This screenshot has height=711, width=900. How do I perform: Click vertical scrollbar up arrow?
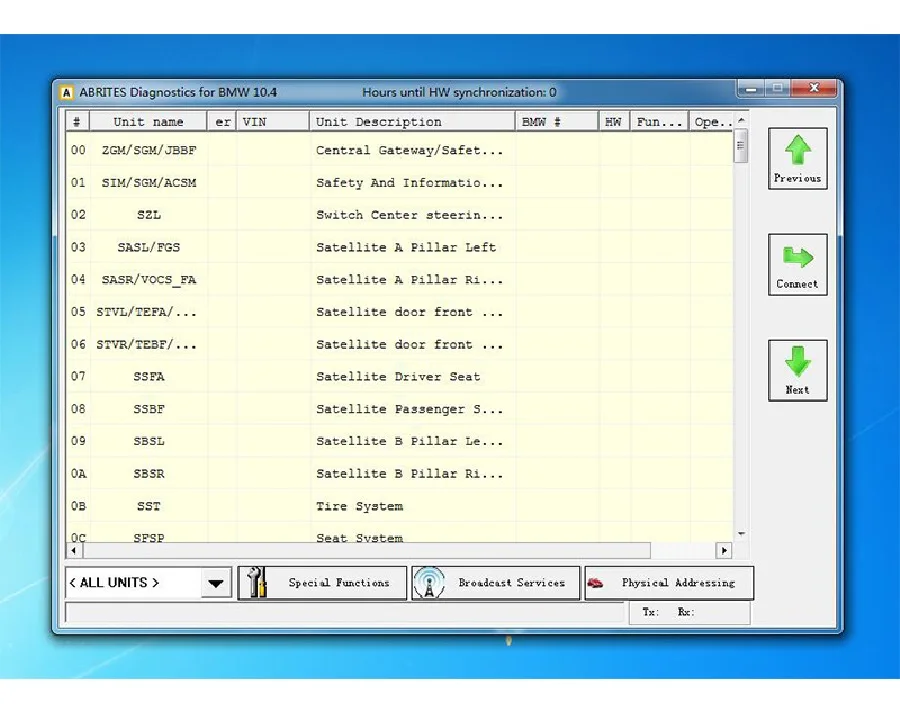(741, 121)
